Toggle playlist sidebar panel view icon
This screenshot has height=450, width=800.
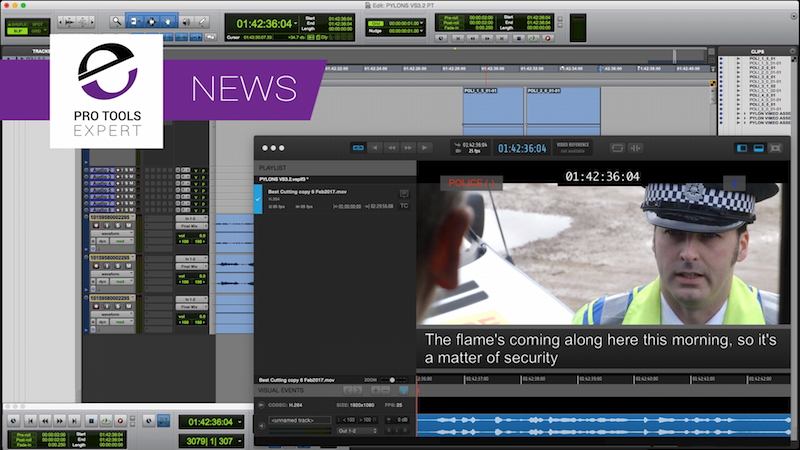tap(742, 148)
